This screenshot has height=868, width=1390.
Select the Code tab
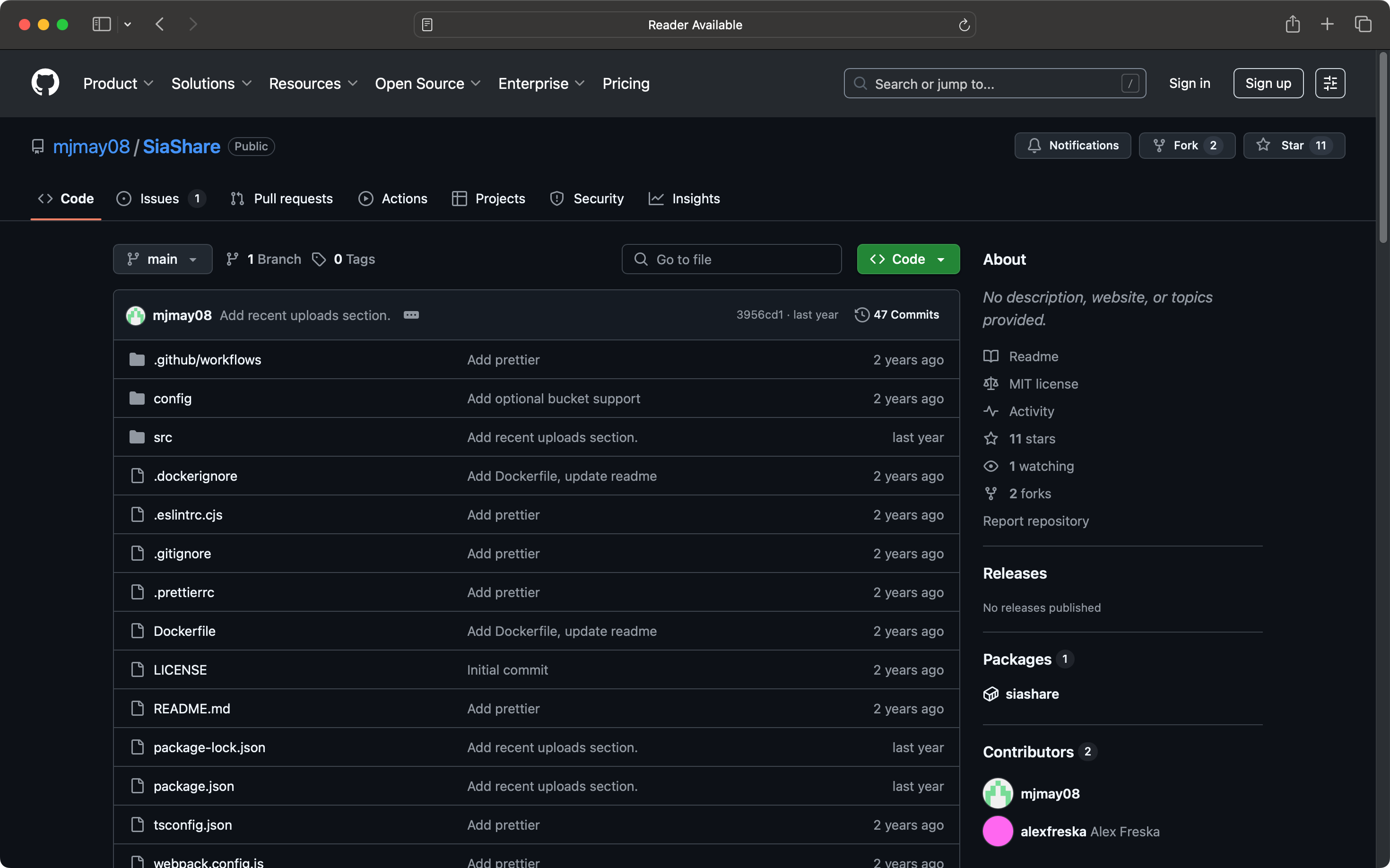tap(66, 199)
